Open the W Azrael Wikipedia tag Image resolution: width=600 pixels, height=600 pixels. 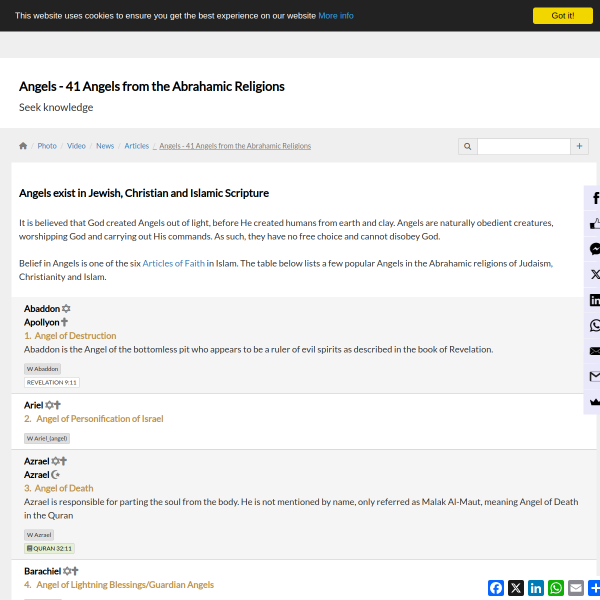[39, 535]
